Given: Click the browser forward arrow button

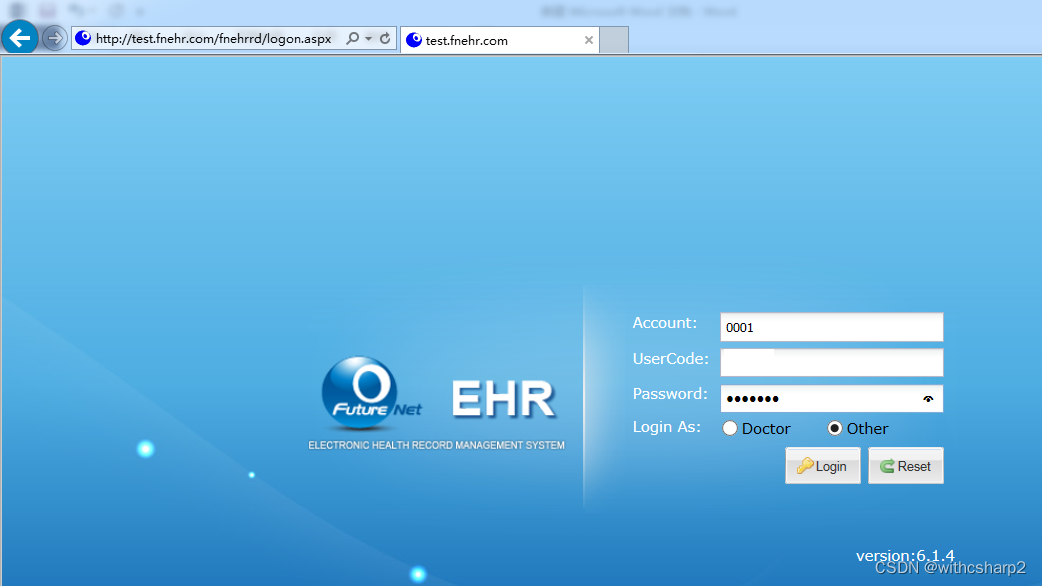Looking at the screenshot, I should (54, 38).
